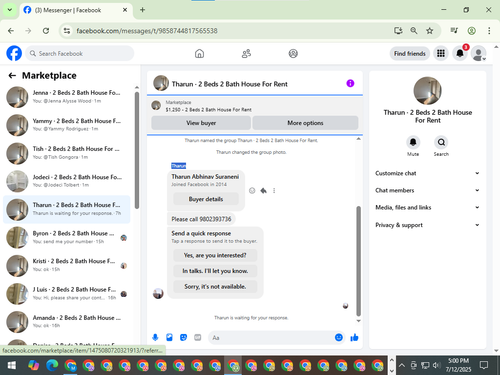Screen dimensions: 500x375
Task: Install app icon in address bar
Action: (x=398, y=31)
